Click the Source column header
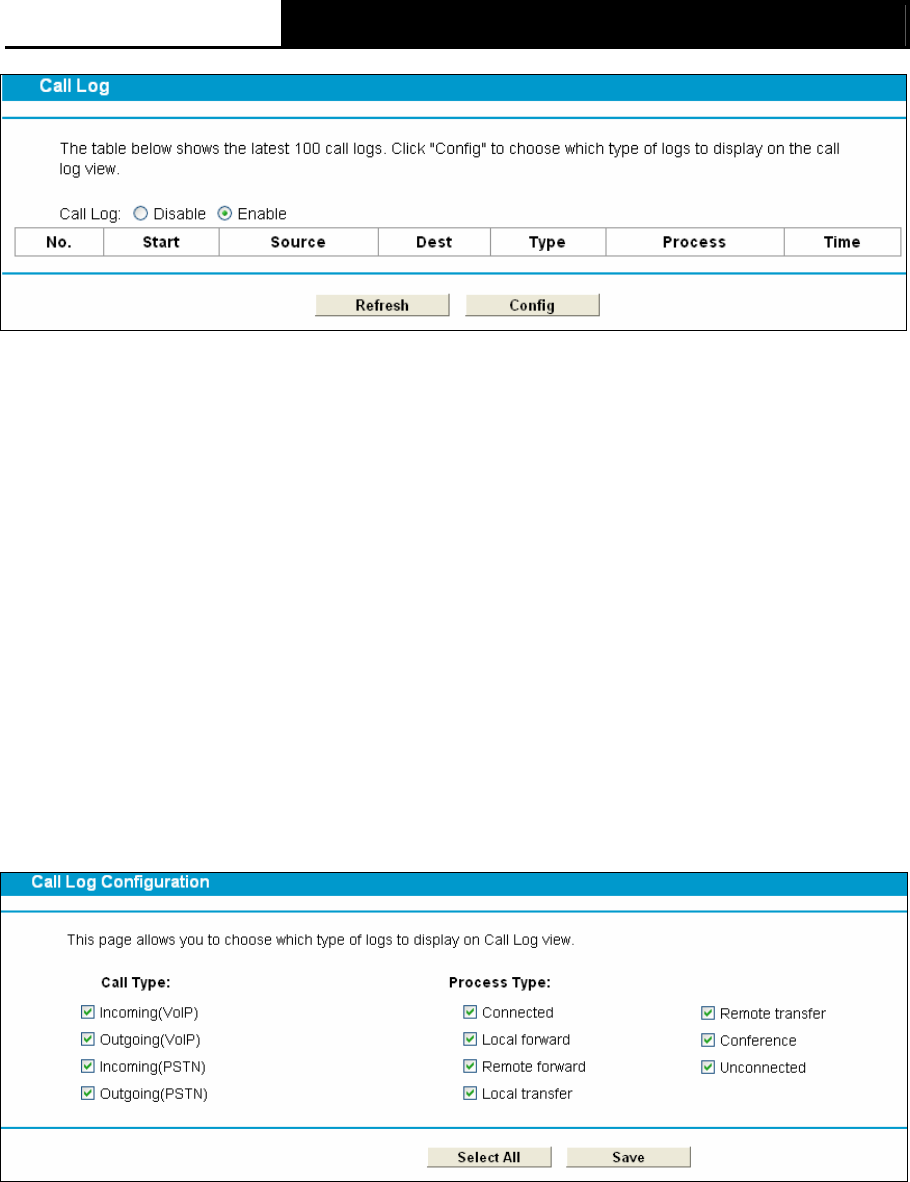 pyautogui.click(x=299, y=242)
